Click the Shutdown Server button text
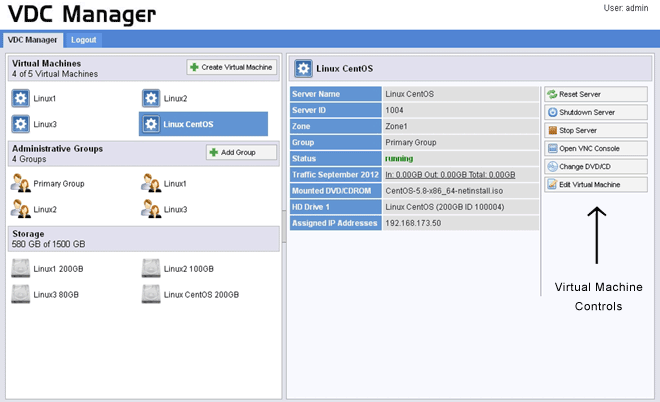This screenshot has height=402, width=660. click(587, 112)
